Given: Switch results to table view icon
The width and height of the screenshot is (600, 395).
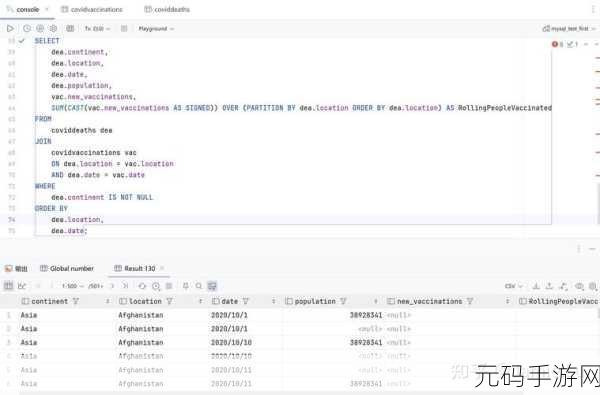Looking at the screenshot, I should tap(8, 286).
